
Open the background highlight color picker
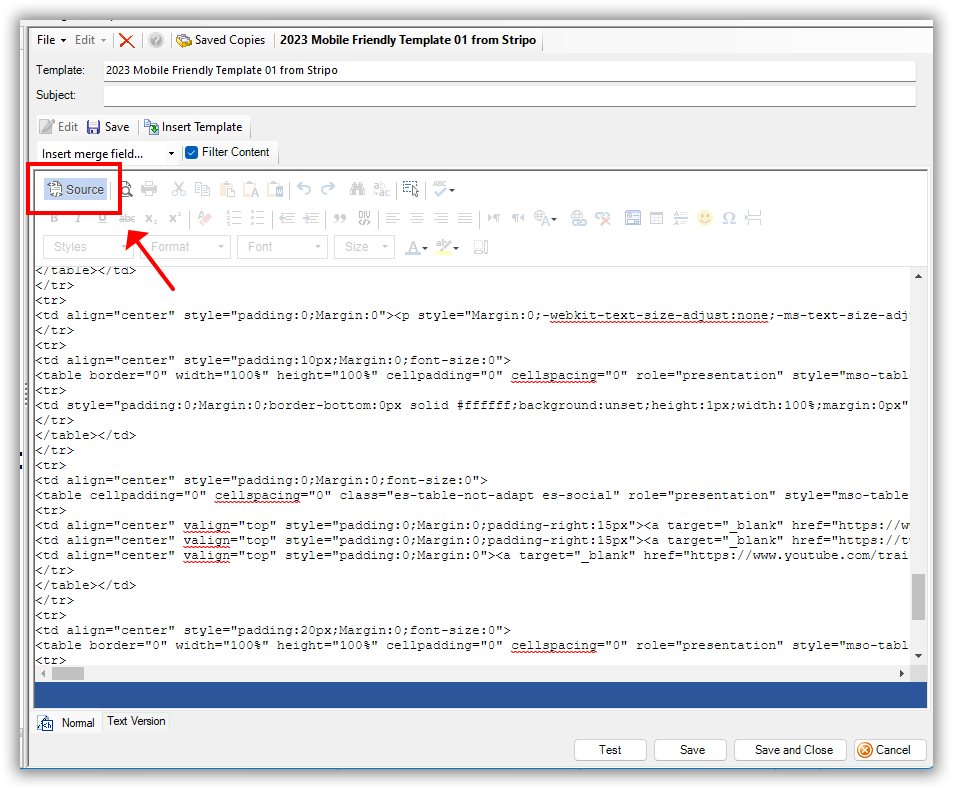[x=447, y=247]
